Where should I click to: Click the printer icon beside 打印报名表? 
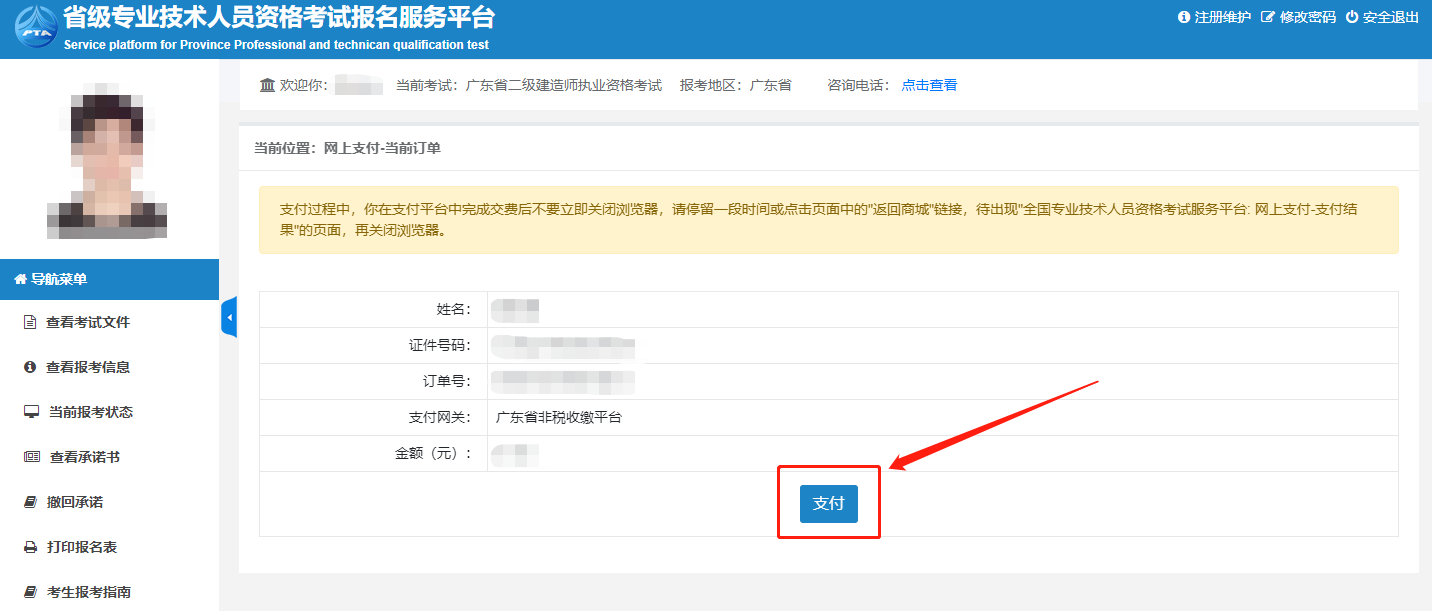point(30,547)
